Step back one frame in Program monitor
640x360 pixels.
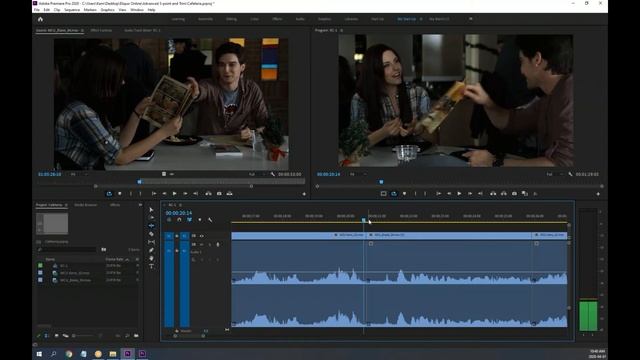click(x=449, y=193)
